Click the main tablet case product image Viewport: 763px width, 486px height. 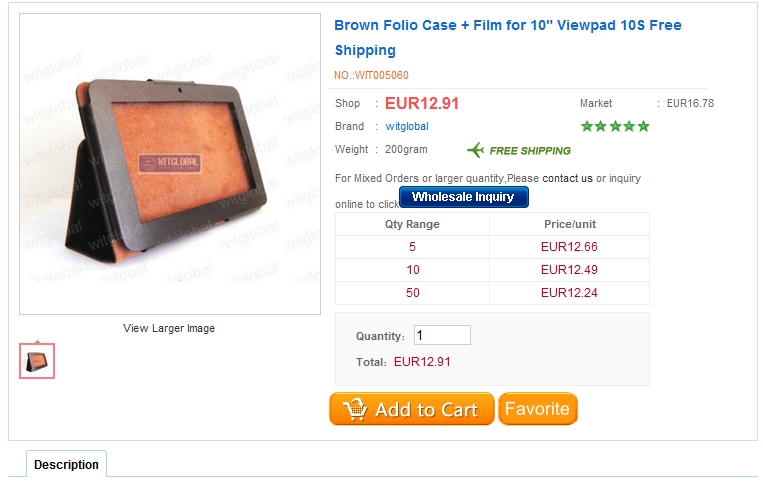tap(169, 165)
